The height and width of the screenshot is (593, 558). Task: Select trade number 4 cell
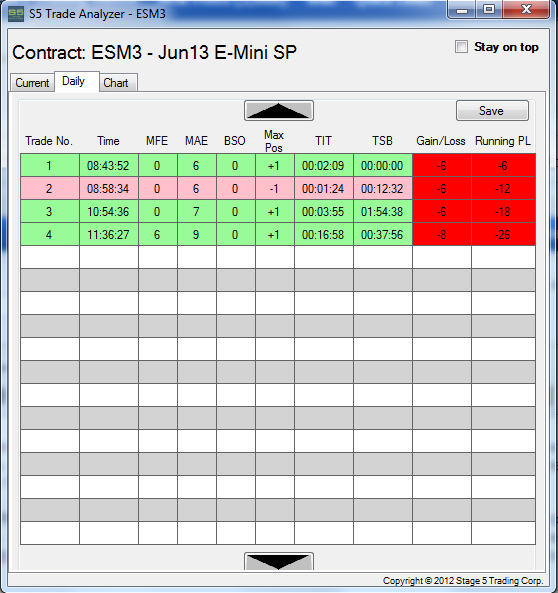click(x=50, y=234)
